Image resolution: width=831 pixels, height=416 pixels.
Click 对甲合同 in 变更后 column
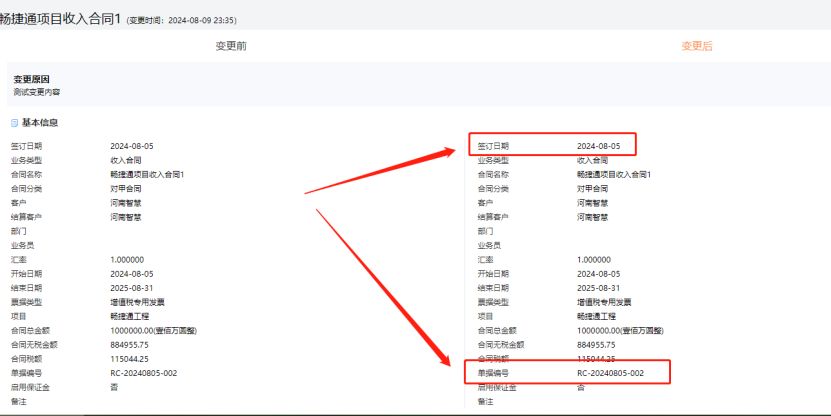593,189
